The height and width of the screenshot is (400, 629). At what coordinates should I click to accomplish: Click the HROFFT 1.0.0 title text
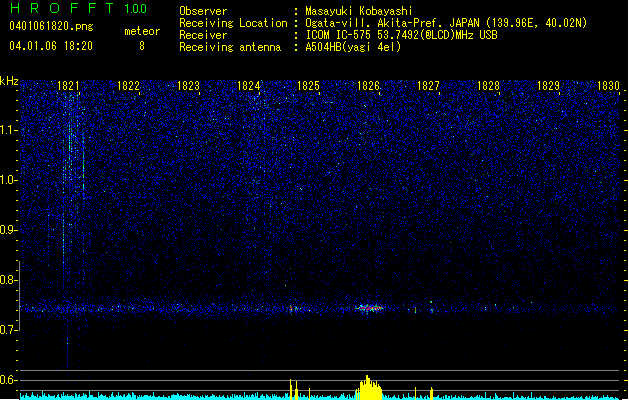[78, 8]
